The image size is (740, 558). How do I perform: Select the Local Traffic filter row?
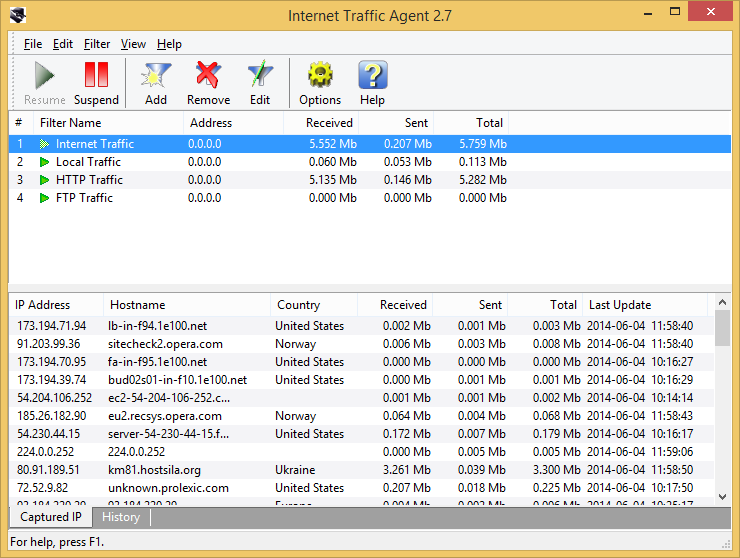[x=370, y=162]
